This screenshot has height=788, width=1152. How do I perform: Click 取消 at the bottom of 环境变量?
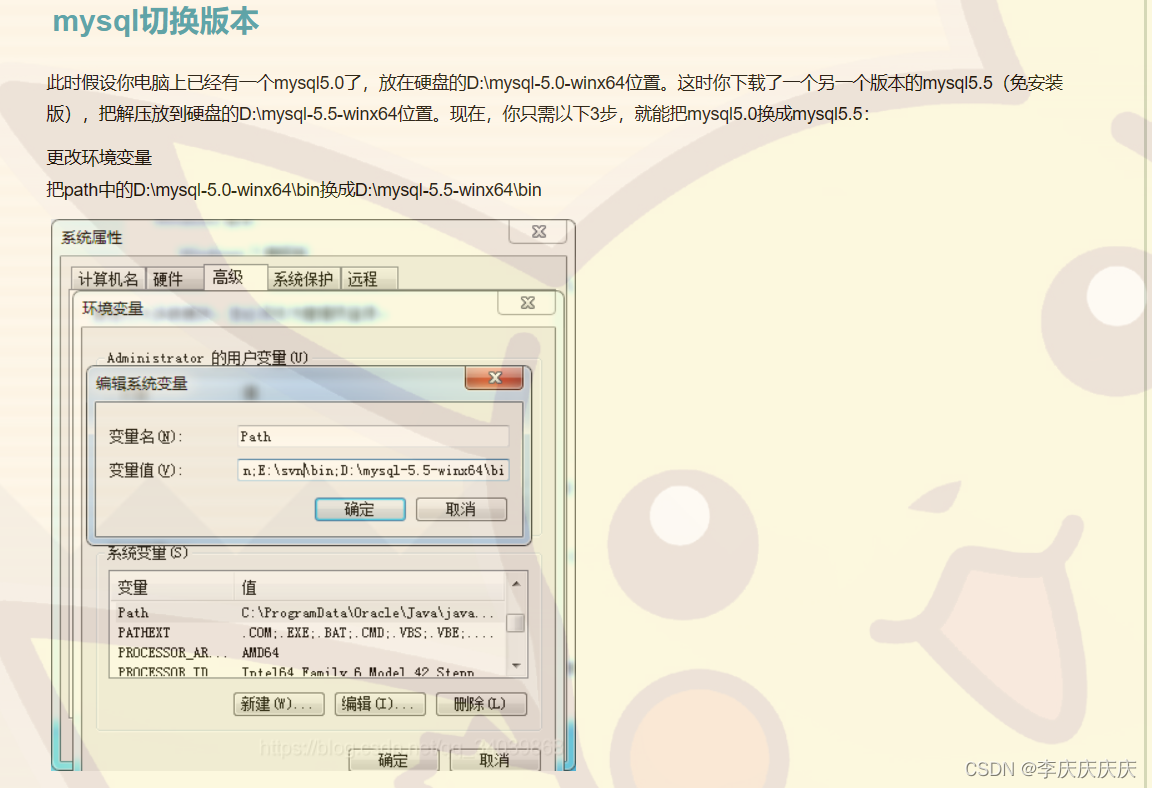(x=494, y=760)
